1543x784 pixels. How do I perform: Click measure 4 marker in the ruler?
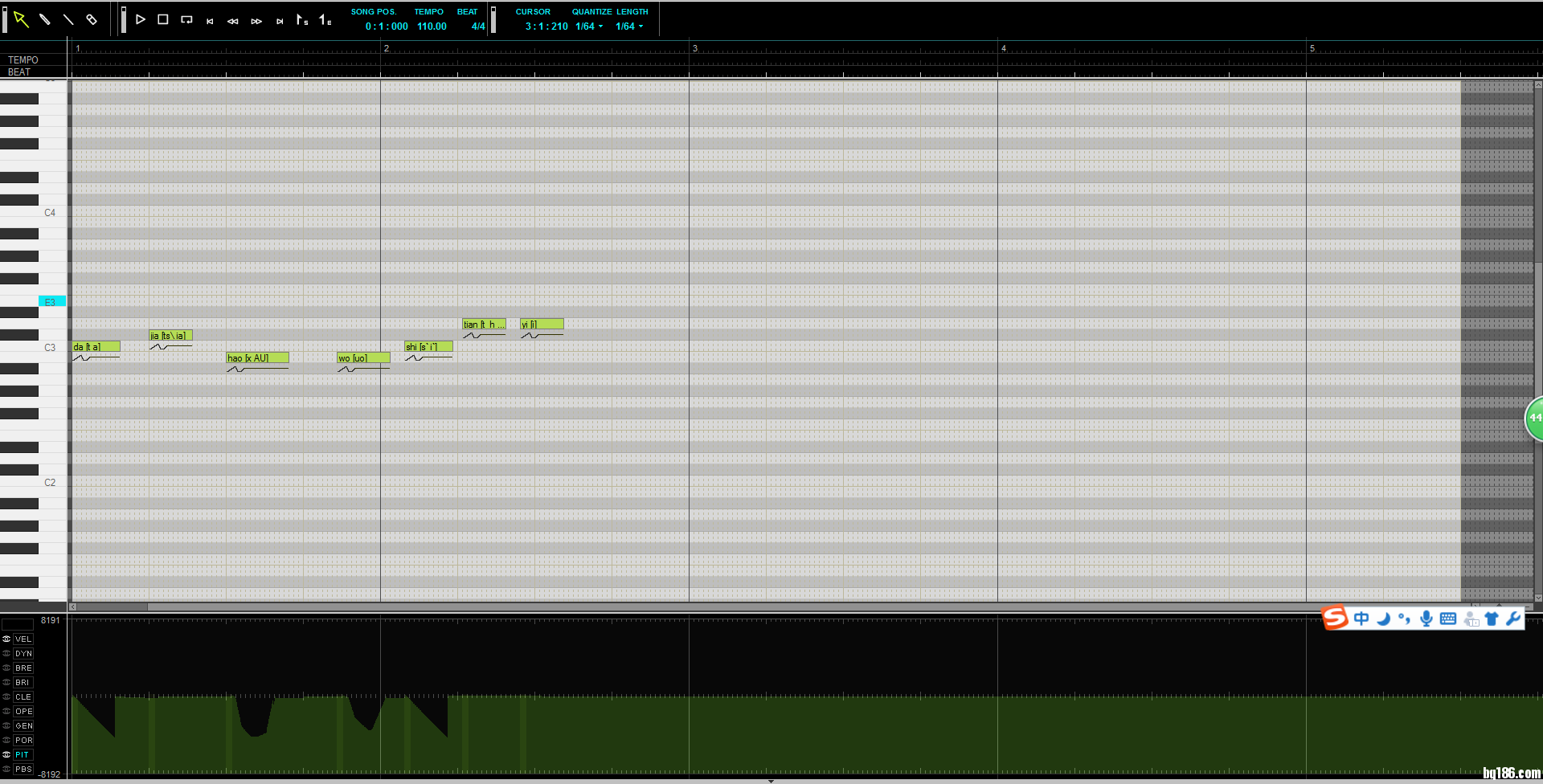click(1004, 48)
